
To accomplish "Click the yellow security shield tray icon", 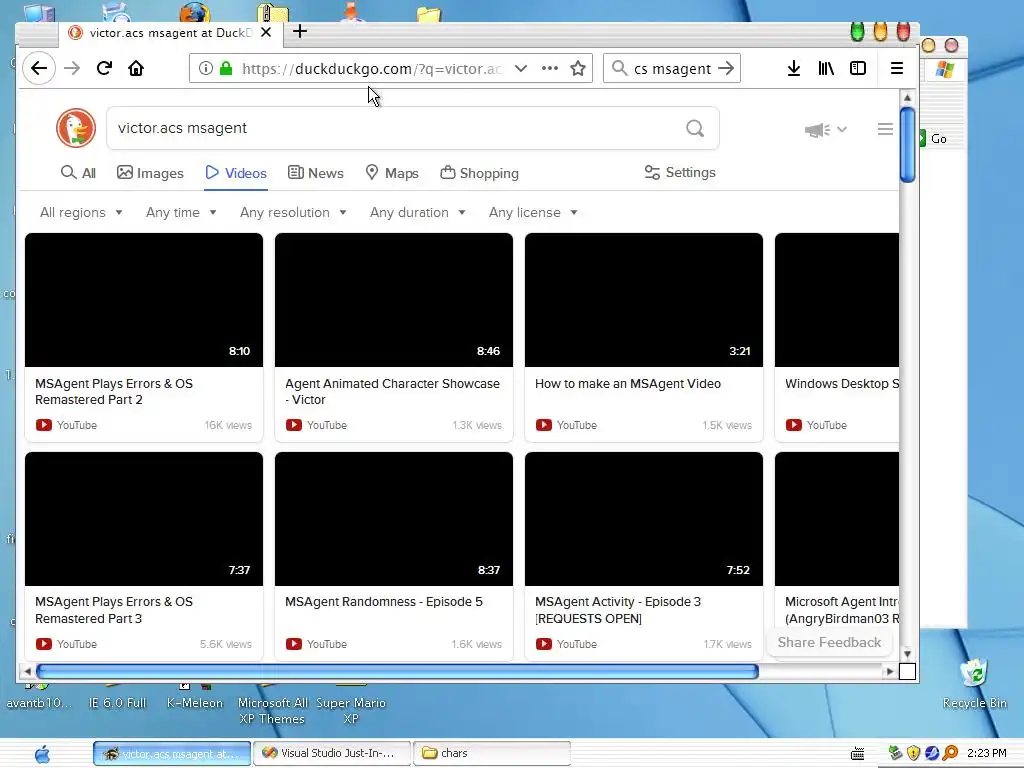I will [x=914, y=753].
